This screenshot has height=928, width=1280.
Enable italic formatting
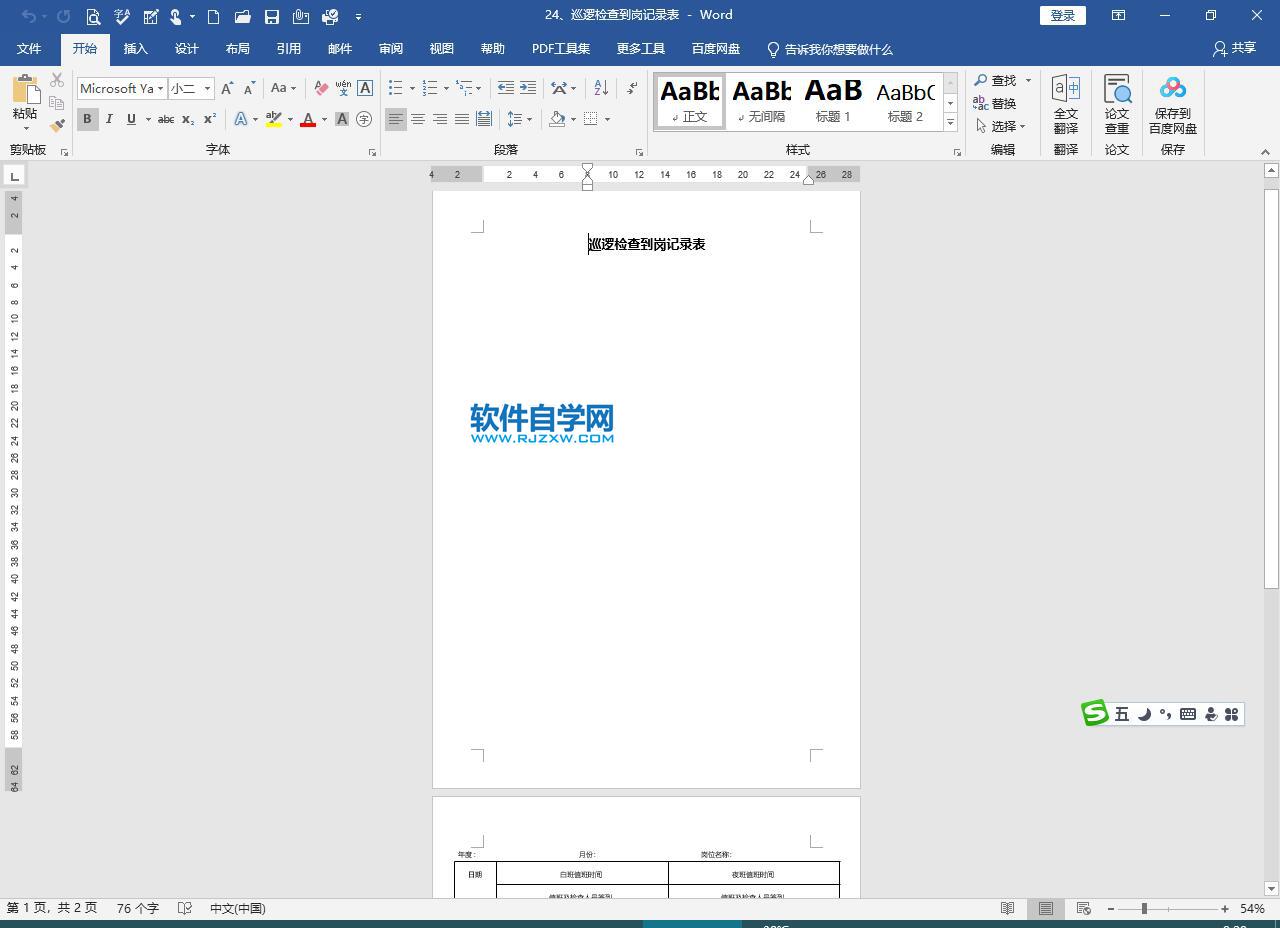point(109,119)
